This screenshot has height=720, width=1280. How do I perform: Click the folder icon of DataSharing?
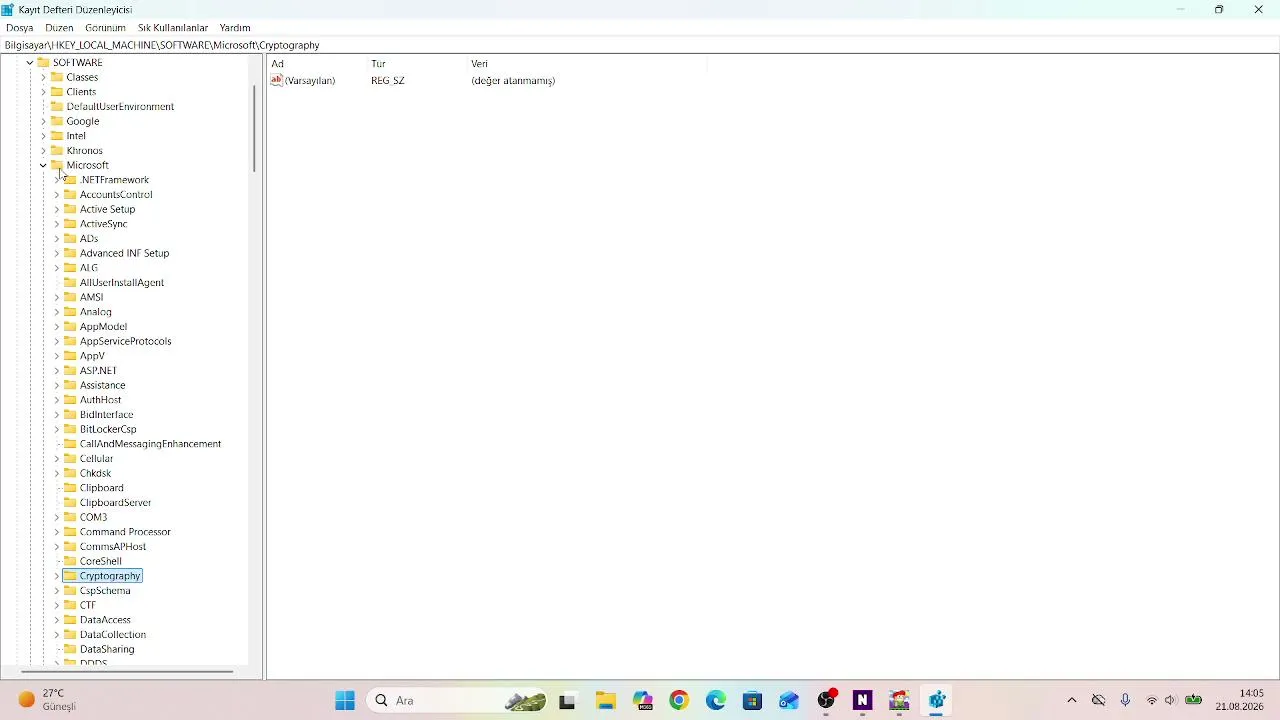coord(70,649)
